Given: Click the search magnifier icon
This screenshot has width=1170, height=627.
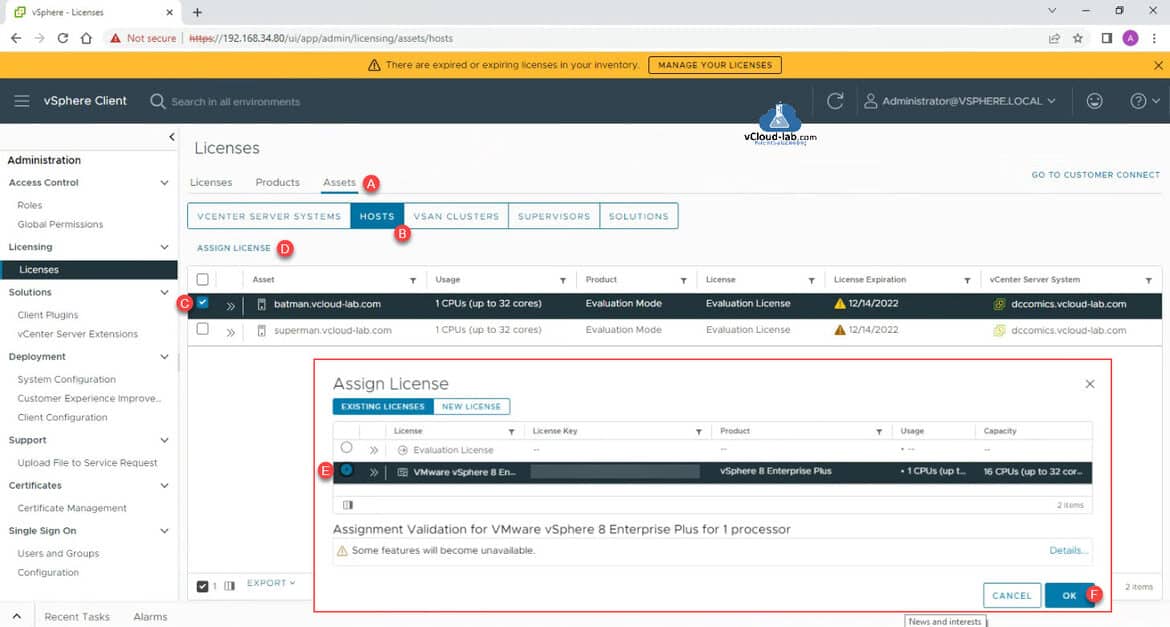Looking at the screenshot, I should 157,101.
